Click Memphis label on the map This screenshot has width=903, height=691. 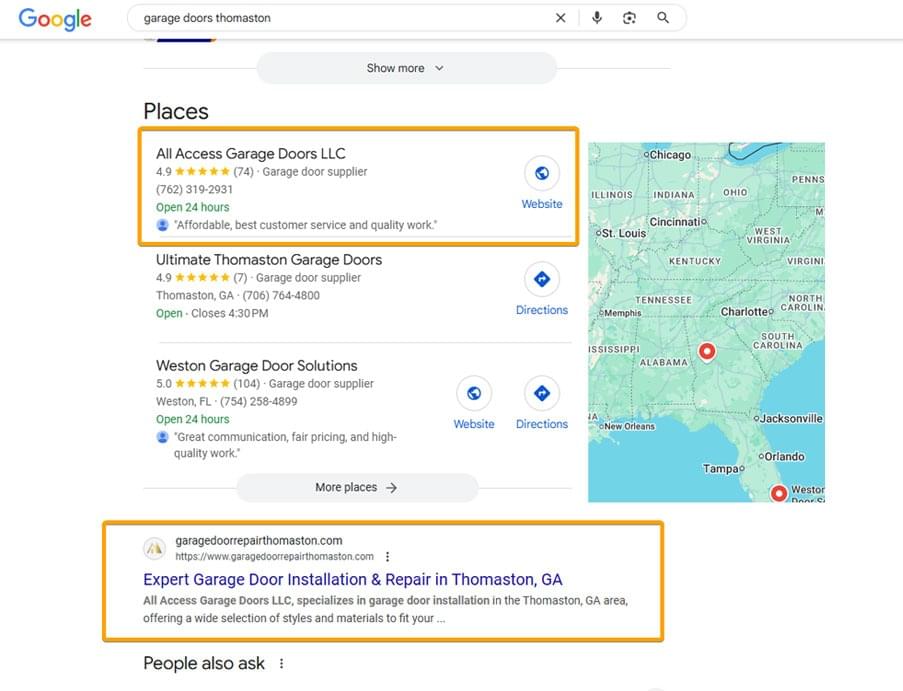(x=623, y=313)
